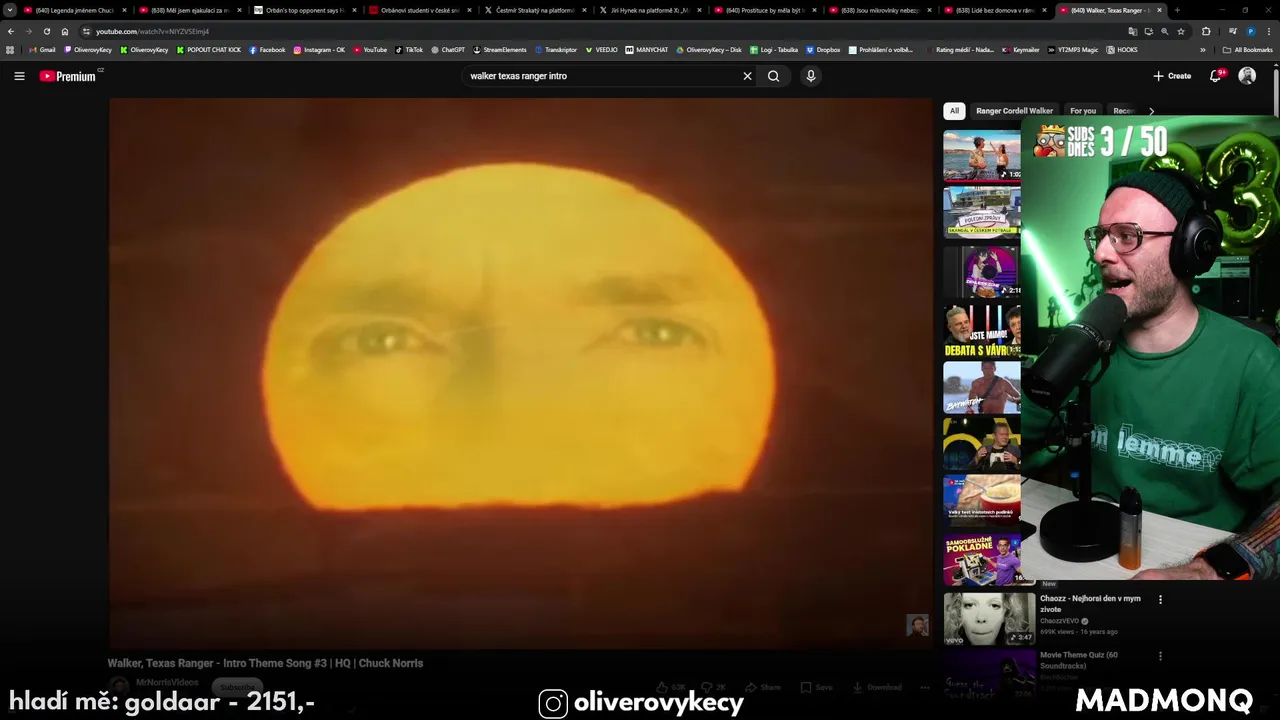Click the Download button under the video
The height and width of the screenshot is (720, 1280).
[x=877, y=687]
